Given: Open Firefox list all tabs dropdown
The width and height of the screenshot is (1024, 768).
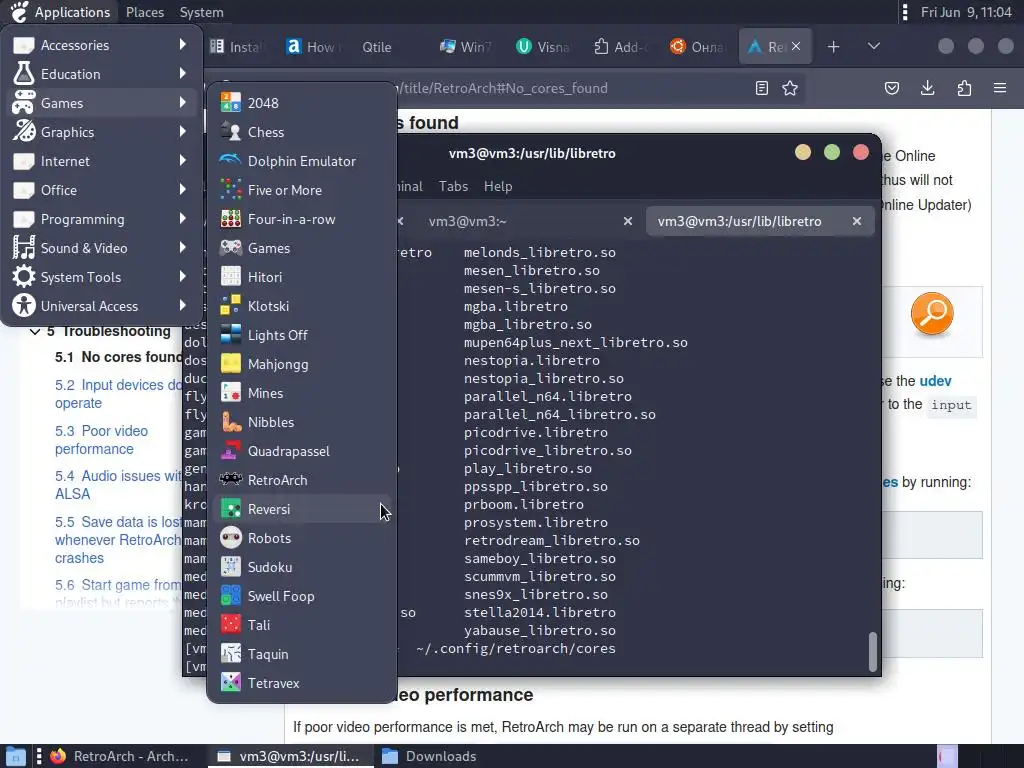Looking at the screenshot, I should point(874,46).
